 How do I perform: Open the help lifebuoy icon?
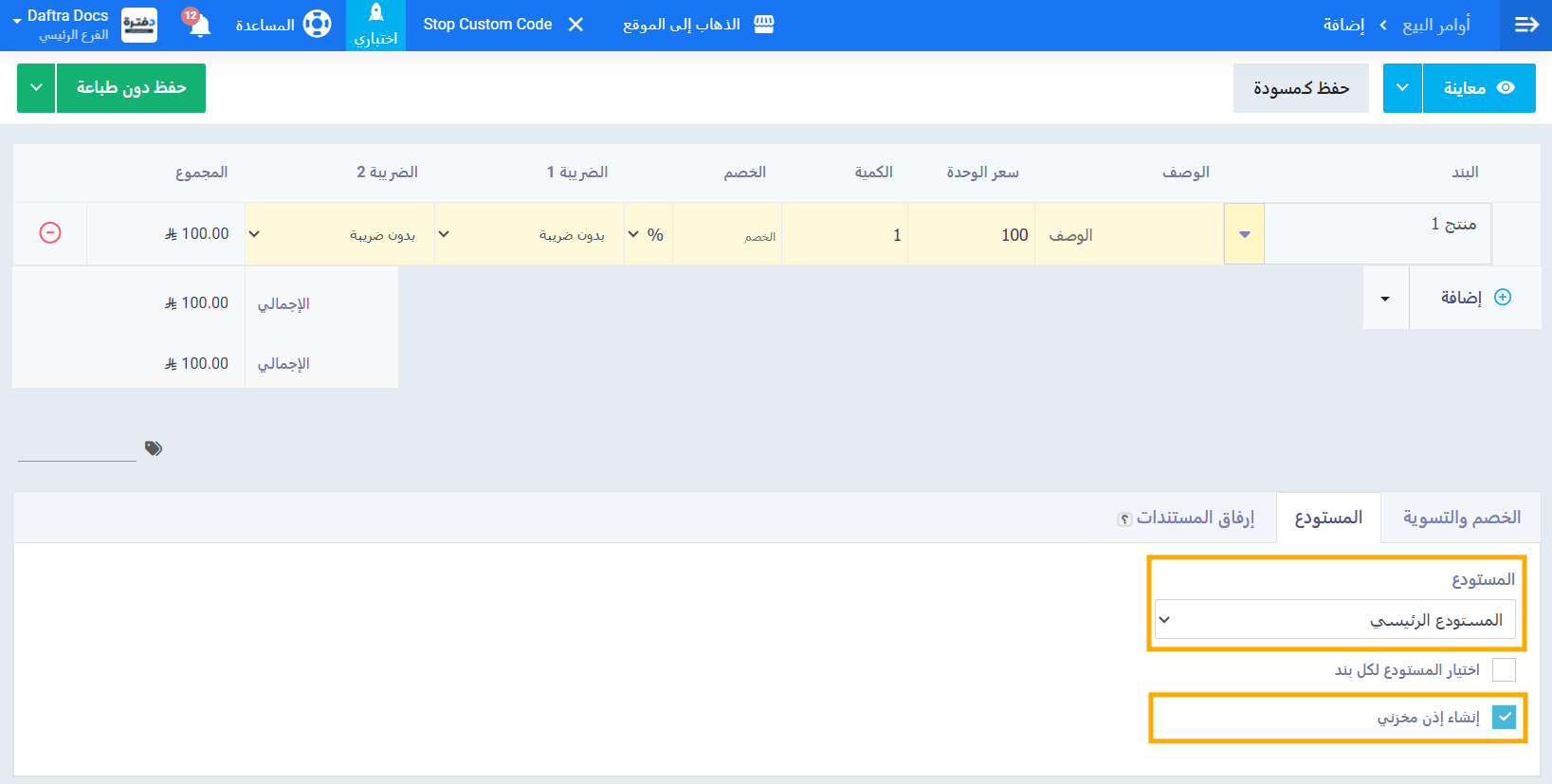(x=317, y=25)
